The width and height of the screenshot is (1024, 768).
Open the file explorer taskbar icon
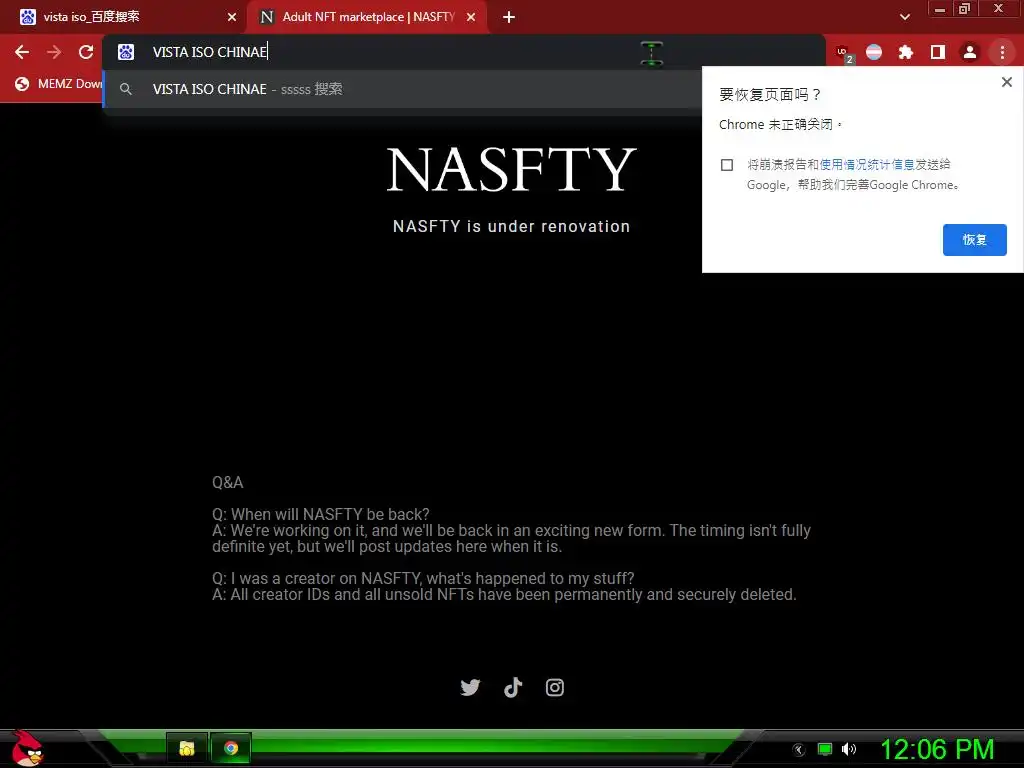pos(187,748)
